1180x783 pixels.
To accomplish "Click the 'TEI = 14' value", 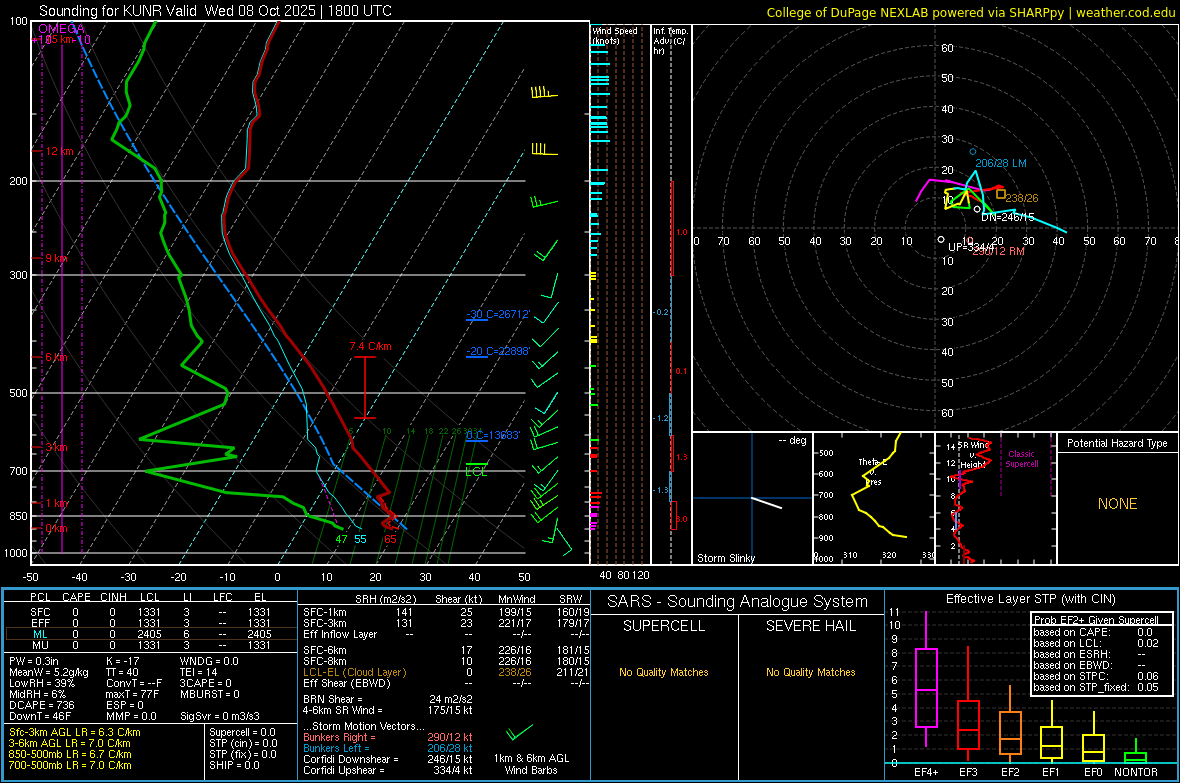I will coord(199,672).
